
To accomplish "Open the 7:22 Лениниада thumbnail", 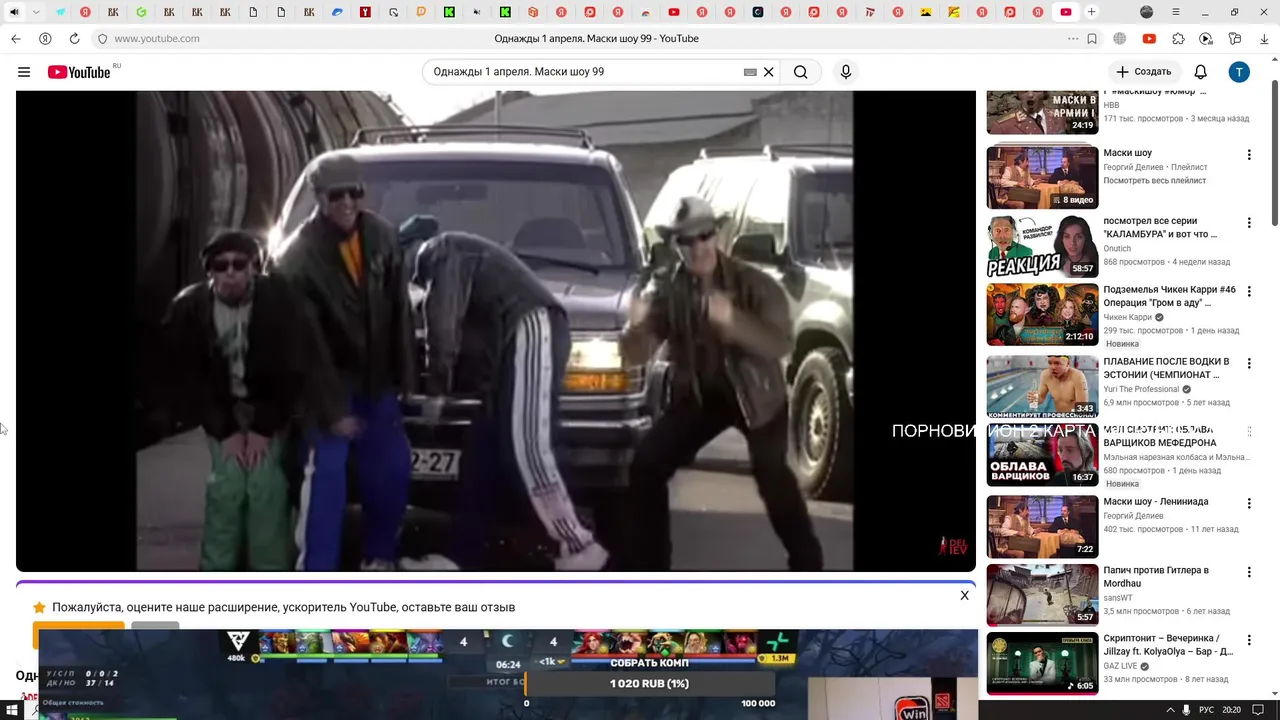I will coord(1042,526).
